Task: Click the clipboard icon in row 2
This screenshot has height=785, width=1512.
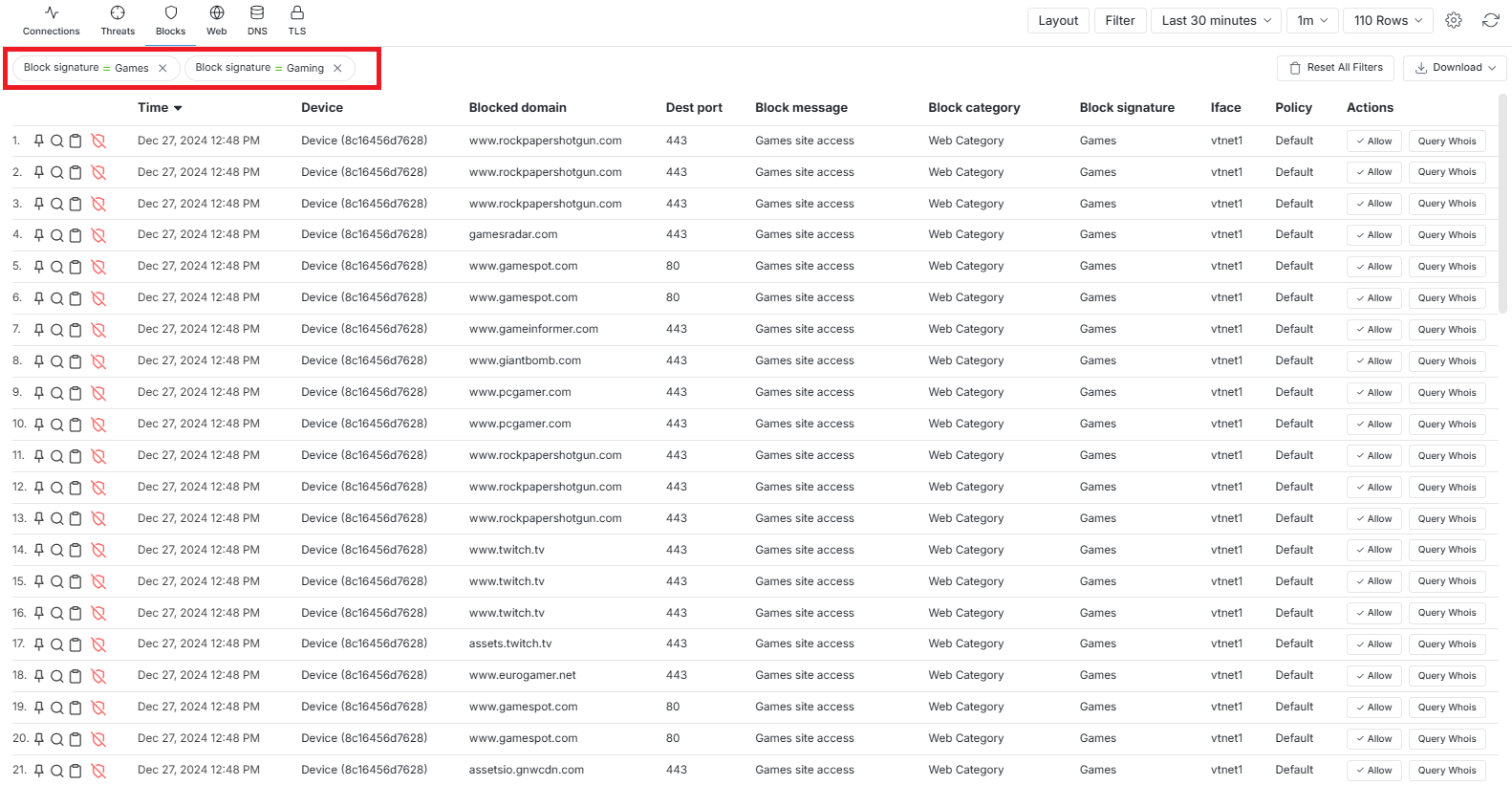Action: pyautogui.click(x=76, y=172)
